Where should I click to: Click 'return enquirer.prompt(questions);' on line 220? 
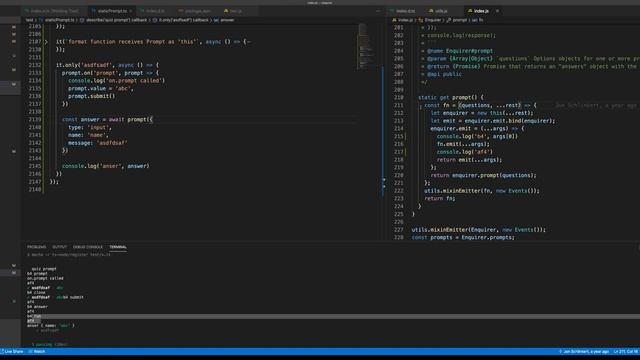(483, 176)
